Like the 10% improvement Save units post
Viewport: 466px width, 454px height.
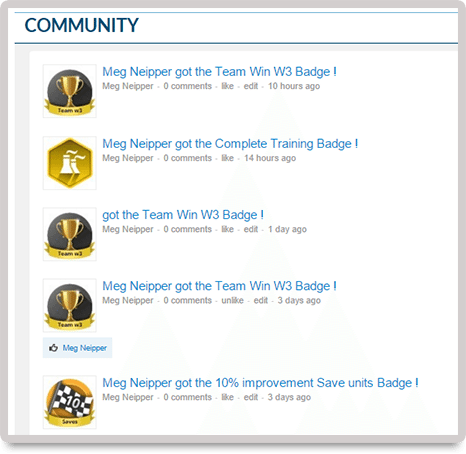(228, 397)
